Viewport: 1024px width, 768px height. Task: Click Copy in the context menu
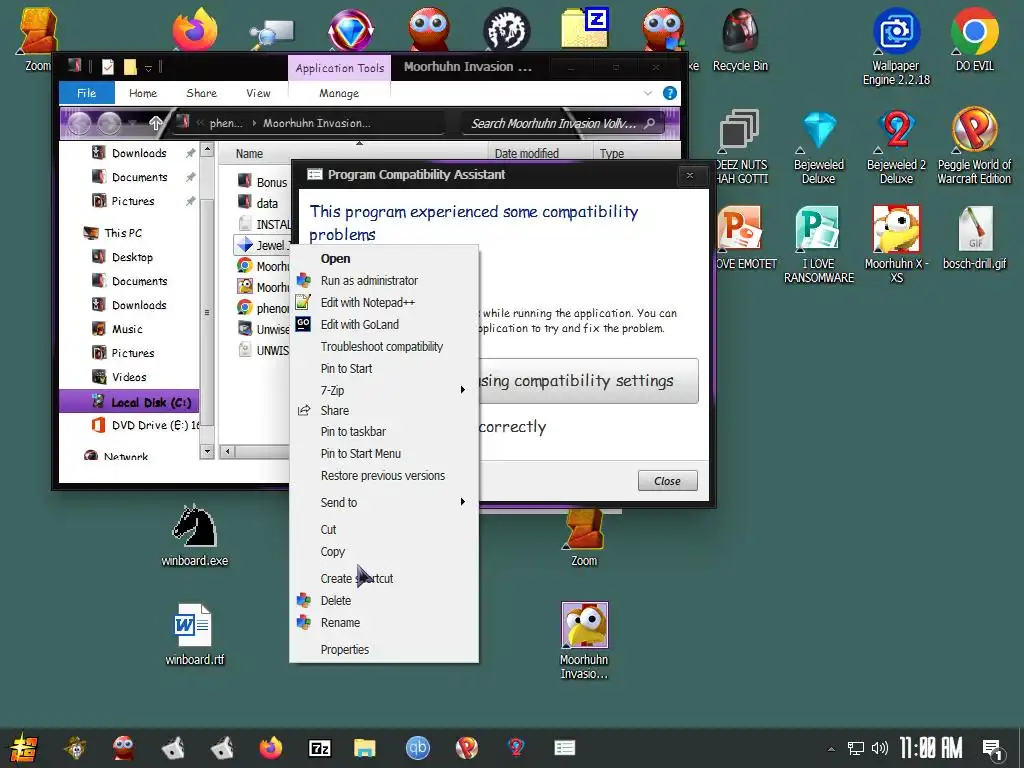coord(332,552)
